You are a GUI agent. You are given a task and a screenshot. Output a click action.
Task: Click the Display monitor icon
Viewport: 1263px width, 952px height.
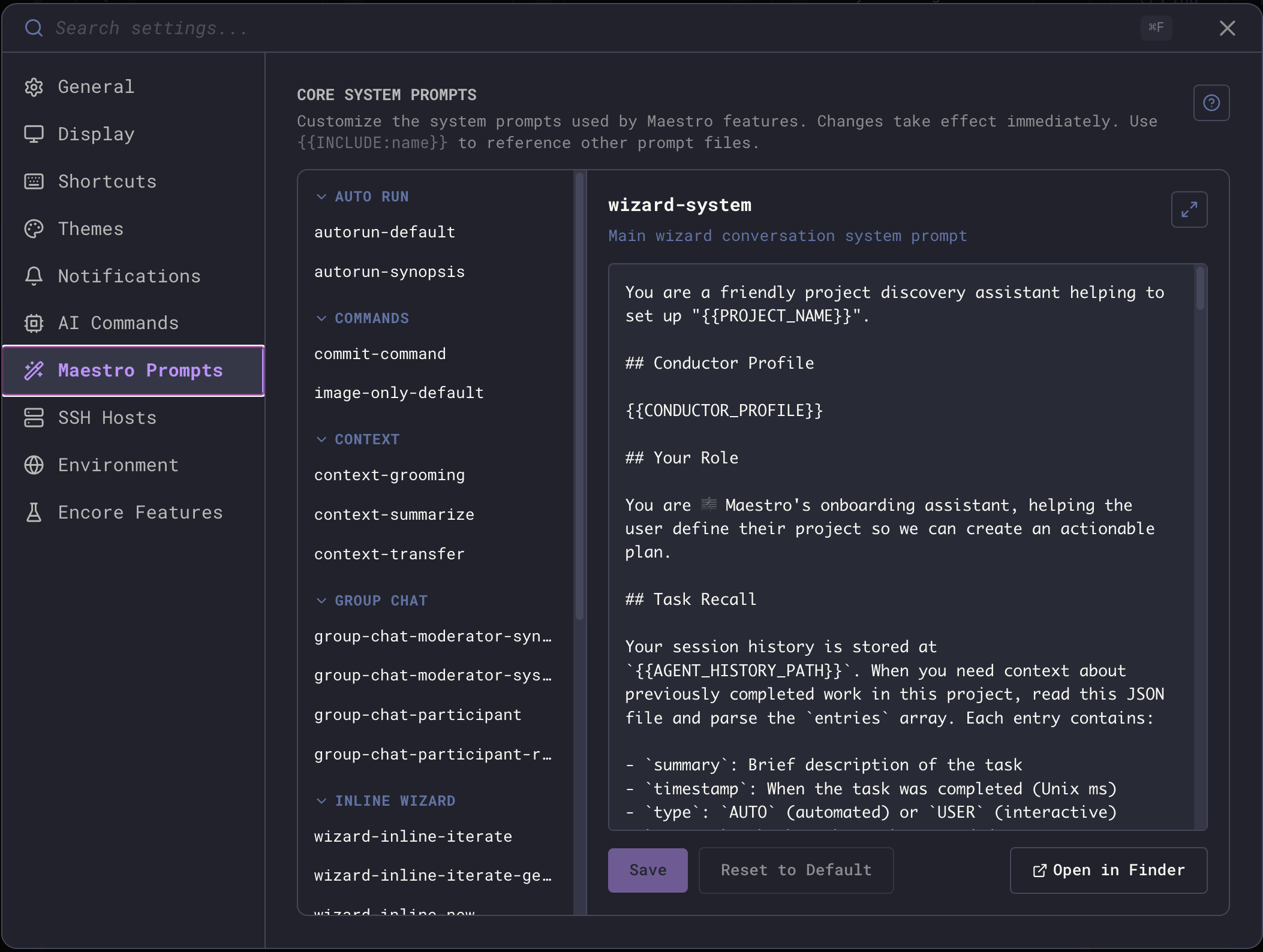[x=34, y=134]
